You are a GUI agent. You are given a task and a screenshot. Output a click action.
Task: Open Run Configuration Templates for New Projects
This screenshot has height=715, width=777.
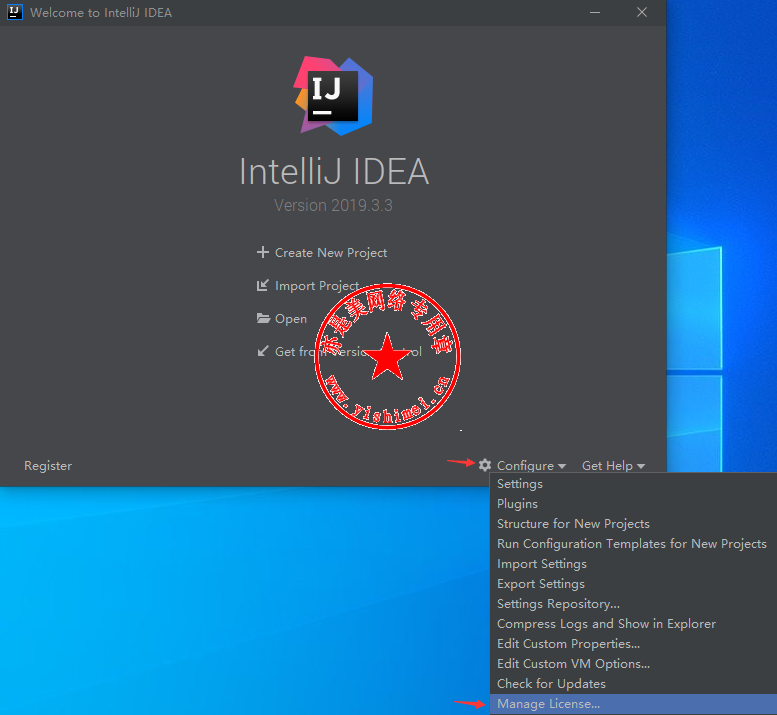point(633,544)
